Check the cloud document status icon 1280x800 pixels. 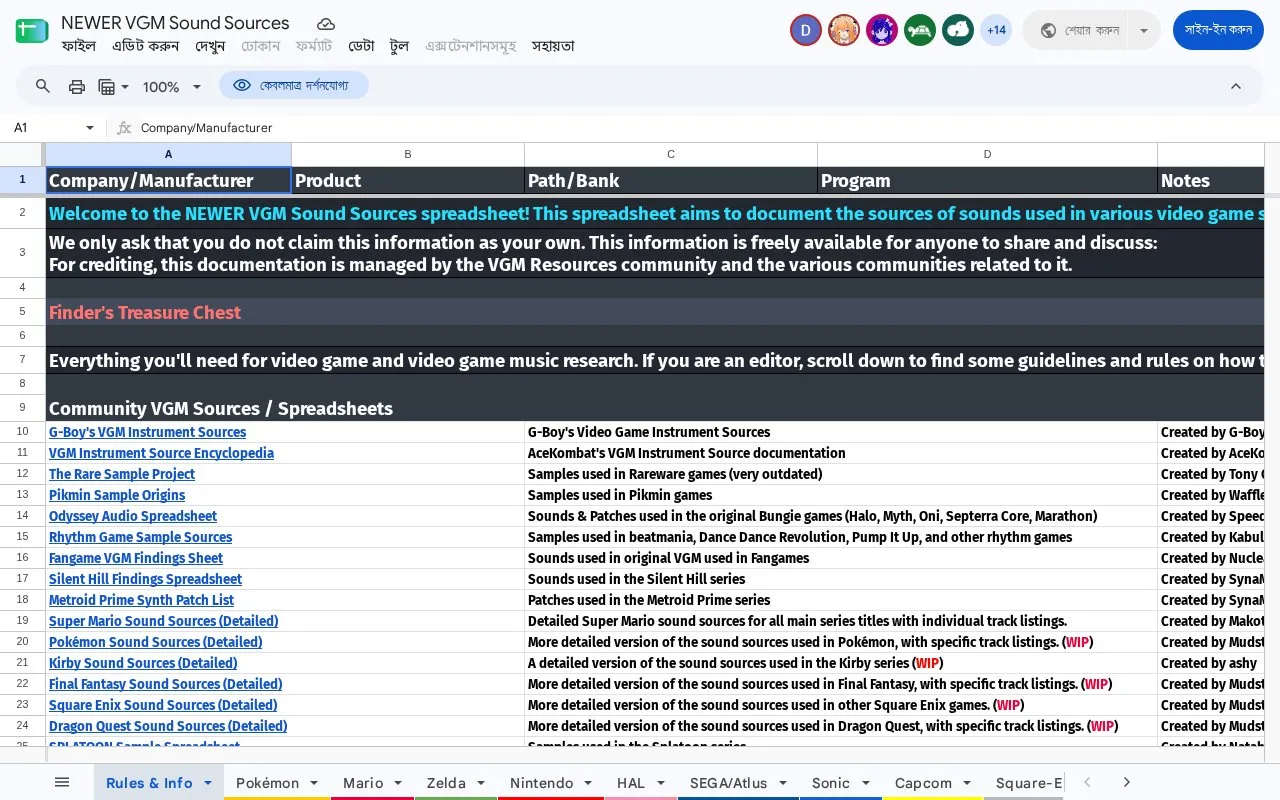coord(326,23)
